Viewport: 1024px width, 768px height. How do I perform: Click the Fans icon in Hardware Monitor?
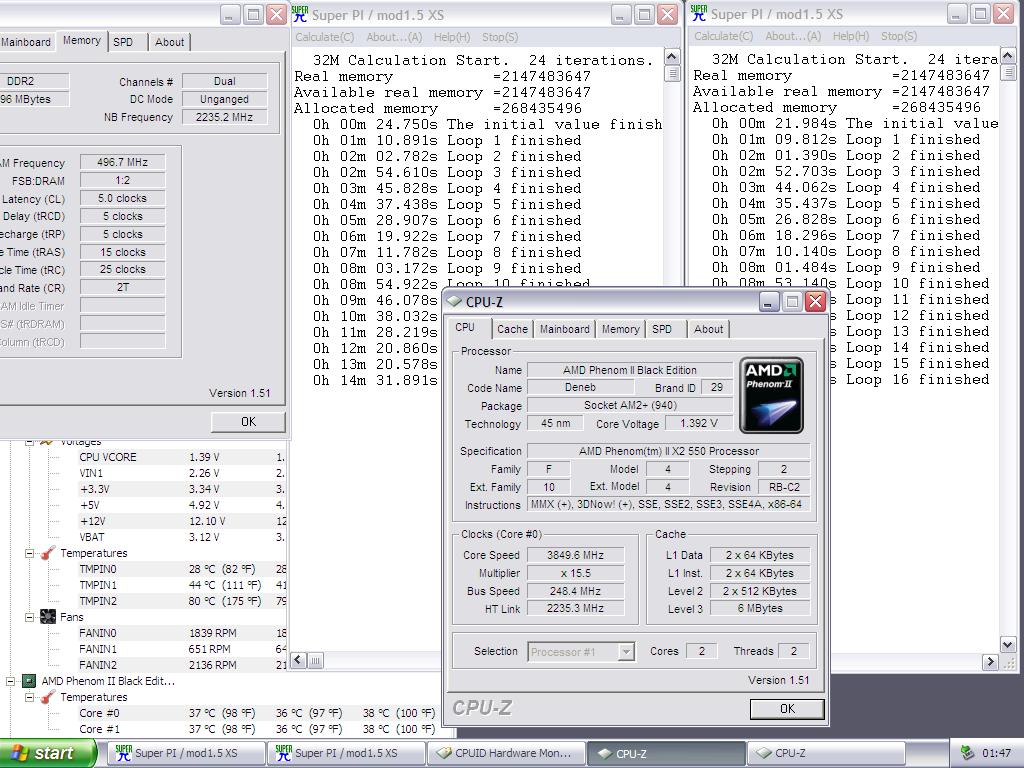pyautogui.click(x=48, y=617)
